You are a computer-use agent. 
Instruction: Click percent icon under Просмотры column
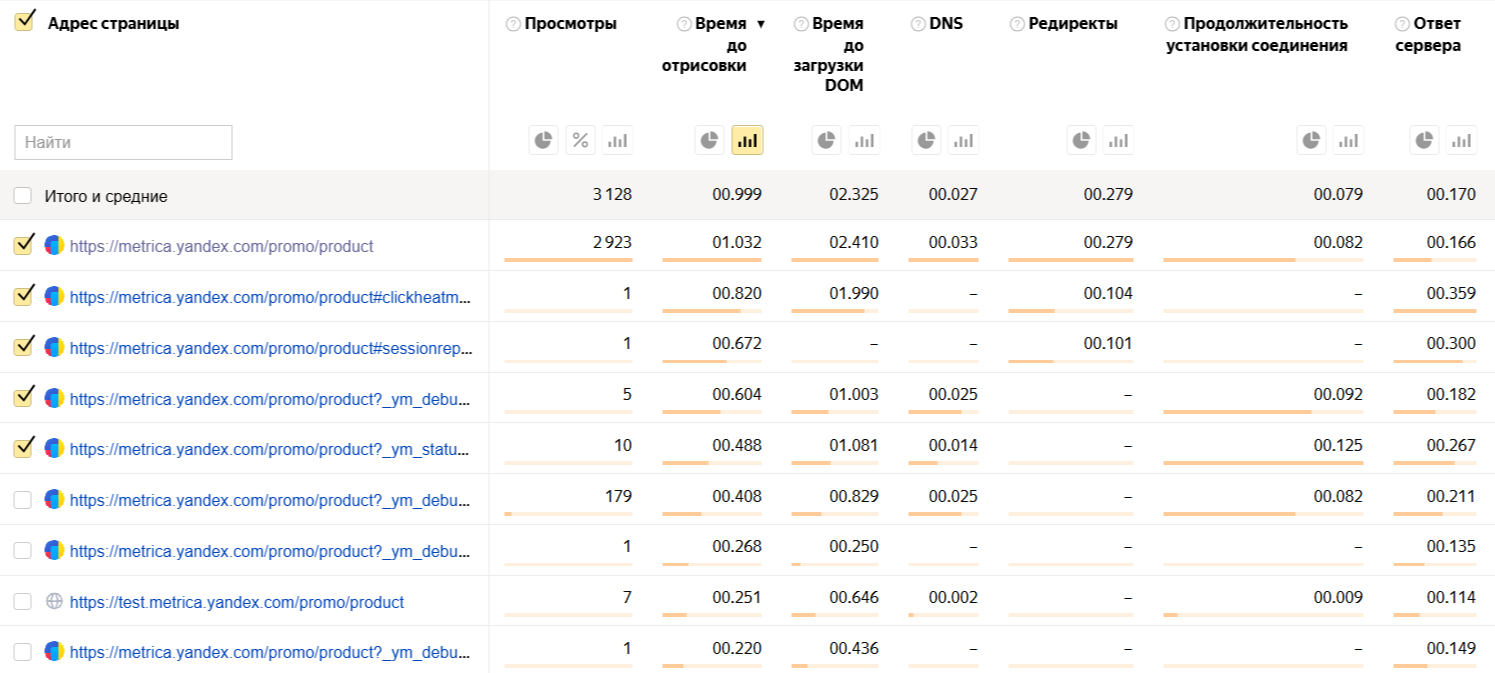pyautogui.click(x=580, y=141)
